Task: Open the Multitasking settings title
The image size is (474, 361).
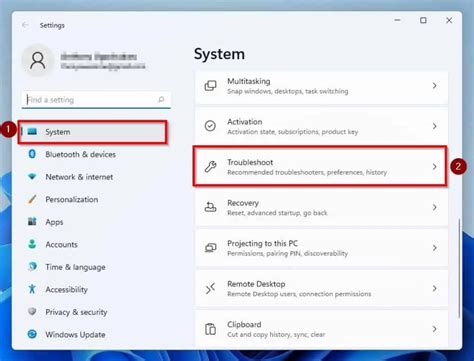Action: [249, 81]
